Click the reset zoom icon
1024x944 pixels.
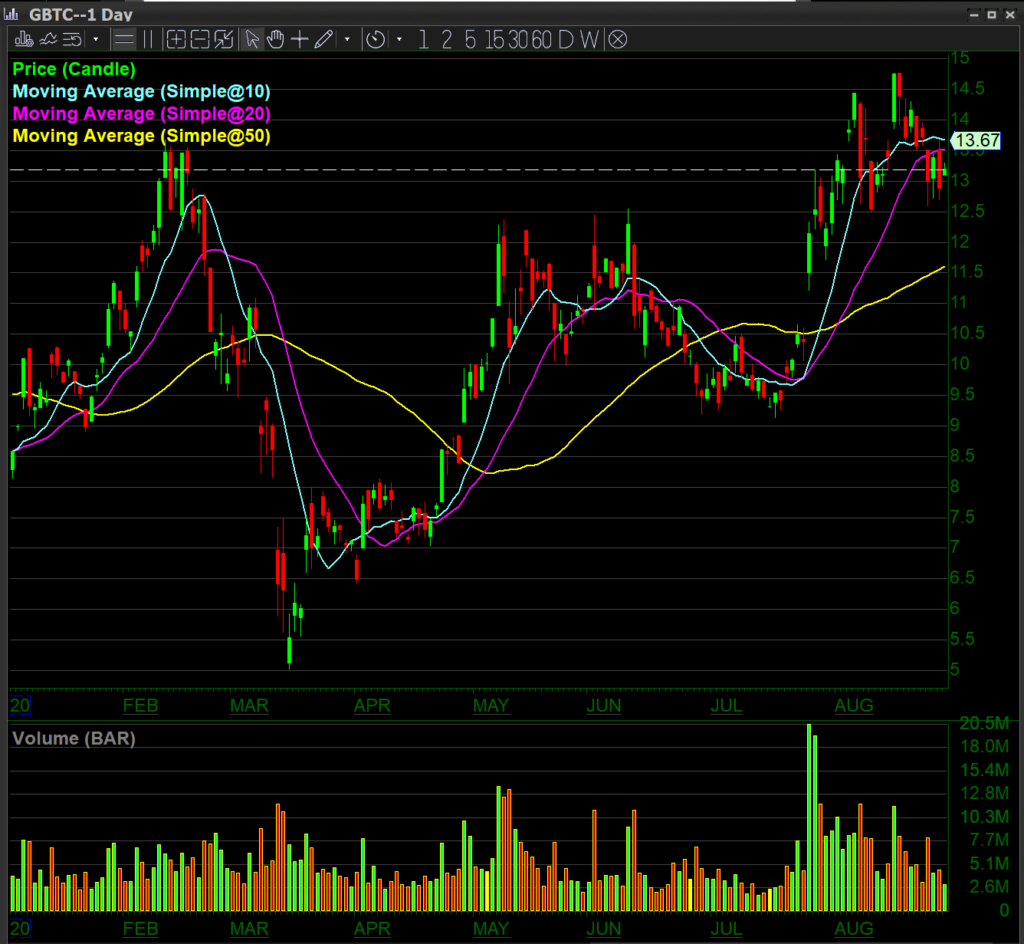[223, 40]
